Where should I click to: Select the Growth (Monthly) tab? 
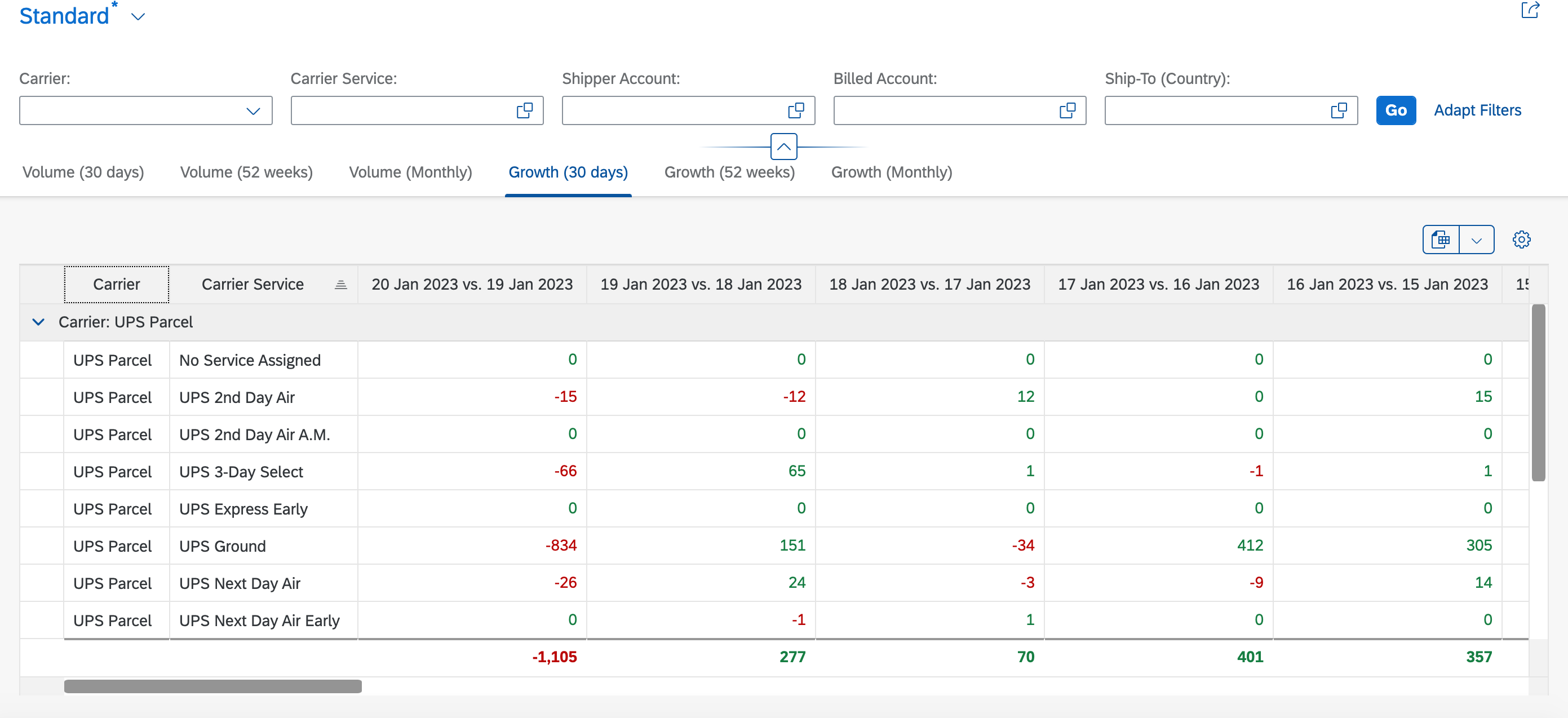click(x=892, y=172)
